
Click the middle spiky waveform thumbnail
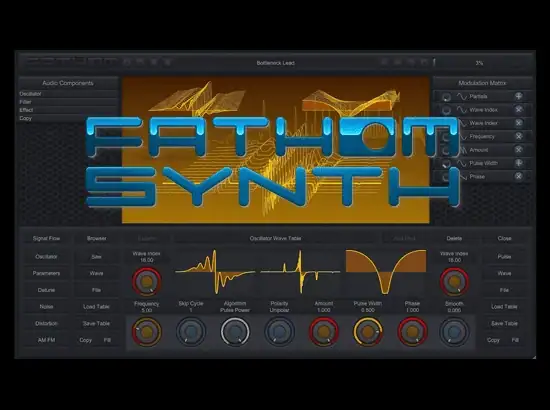pyautogui.click(x=300, y=272)
